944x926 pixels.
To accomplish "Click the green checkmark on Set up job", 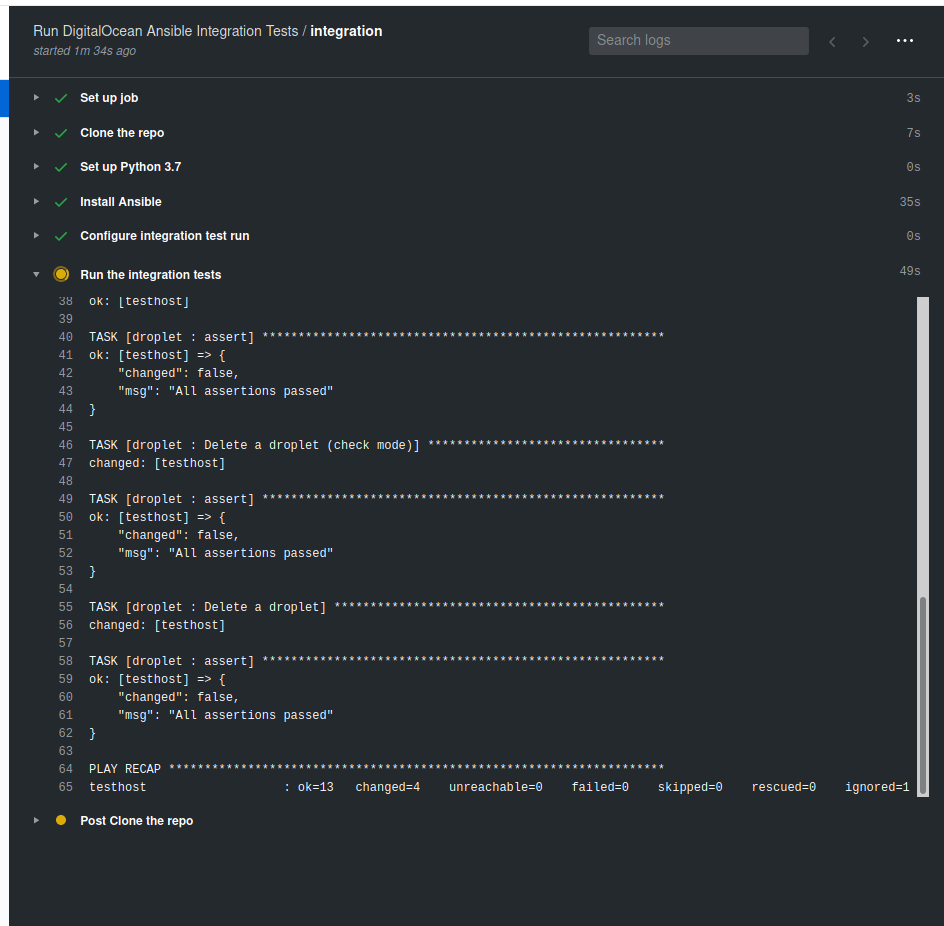I will pos(60,97).
